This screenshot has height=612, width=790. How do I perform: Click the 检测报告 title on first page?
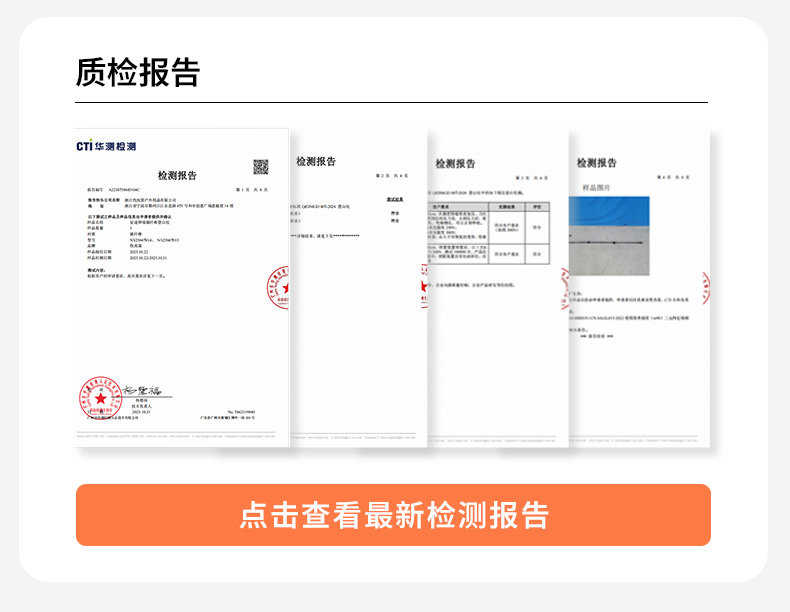point(178,174)
